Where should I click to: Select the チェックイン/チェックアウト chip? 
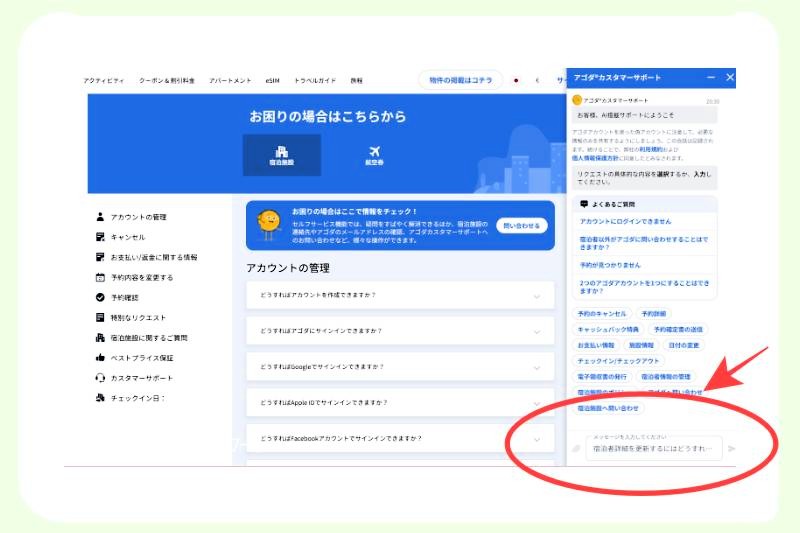point(618,361)
